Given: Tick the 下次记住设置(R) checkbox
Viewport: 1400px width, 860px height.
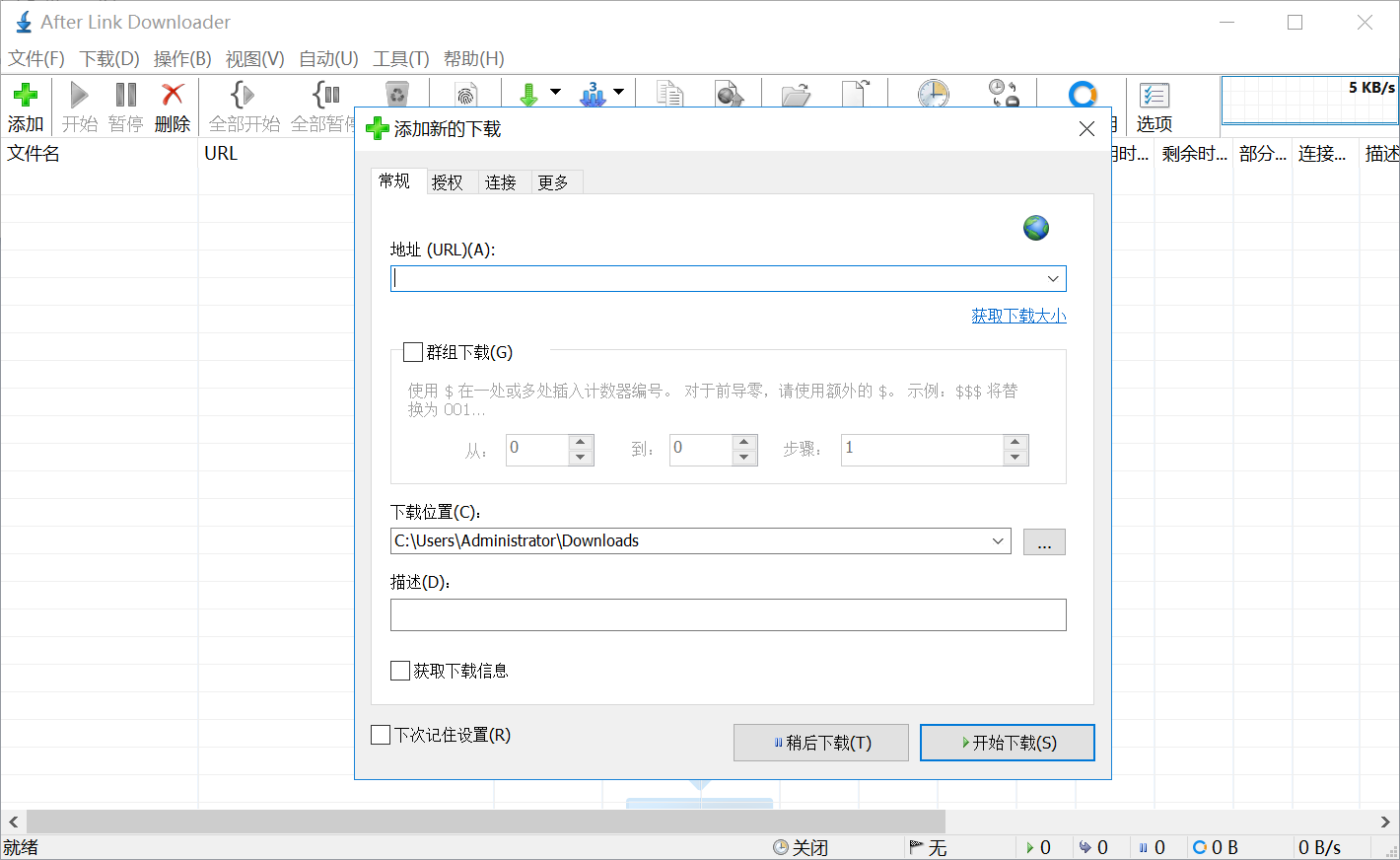Looking at the screenshot, I should tap(381, 735).
